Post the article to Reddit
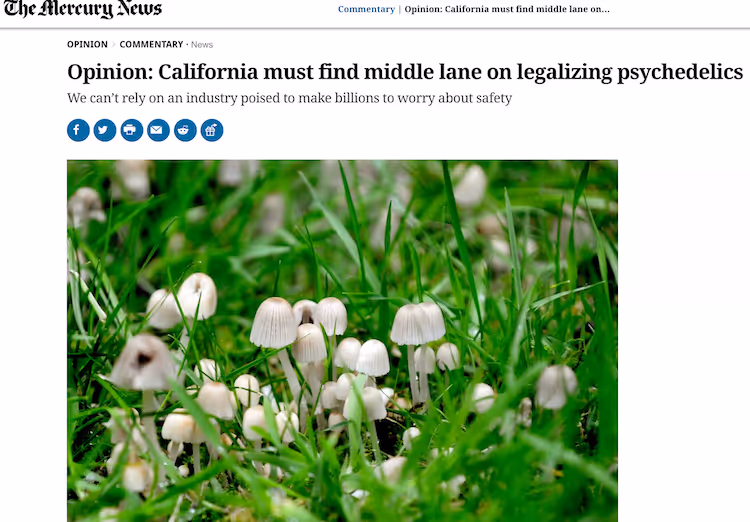 point(185,130)
